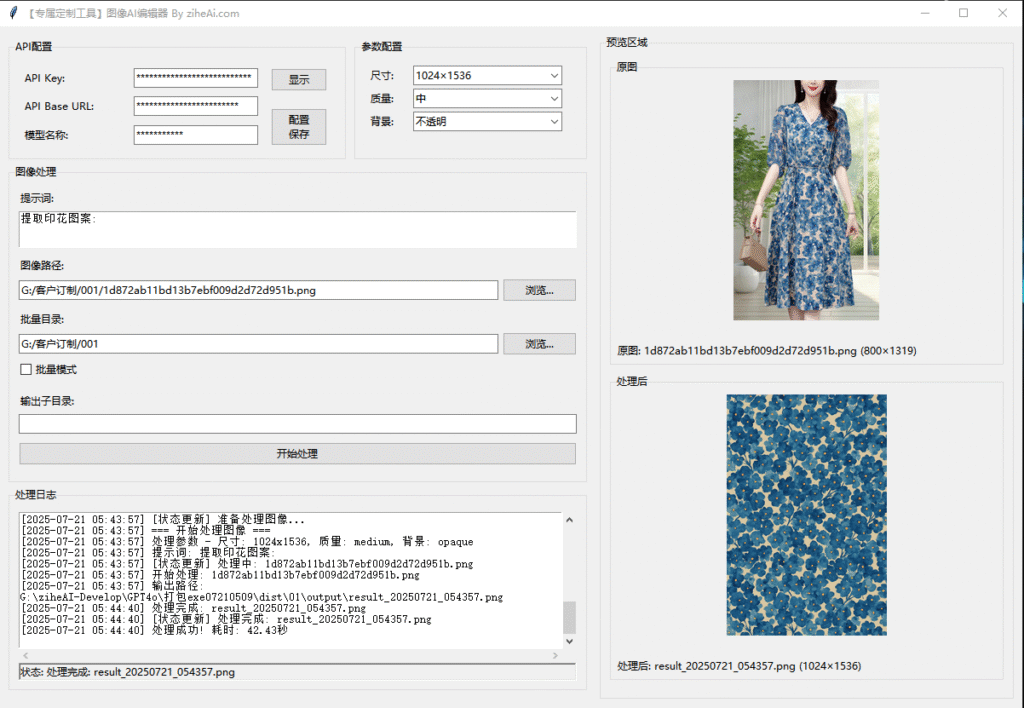This screenshot has height=708, width=1024.
Task: Click the 图像路径 path input field
Action: 258,290
